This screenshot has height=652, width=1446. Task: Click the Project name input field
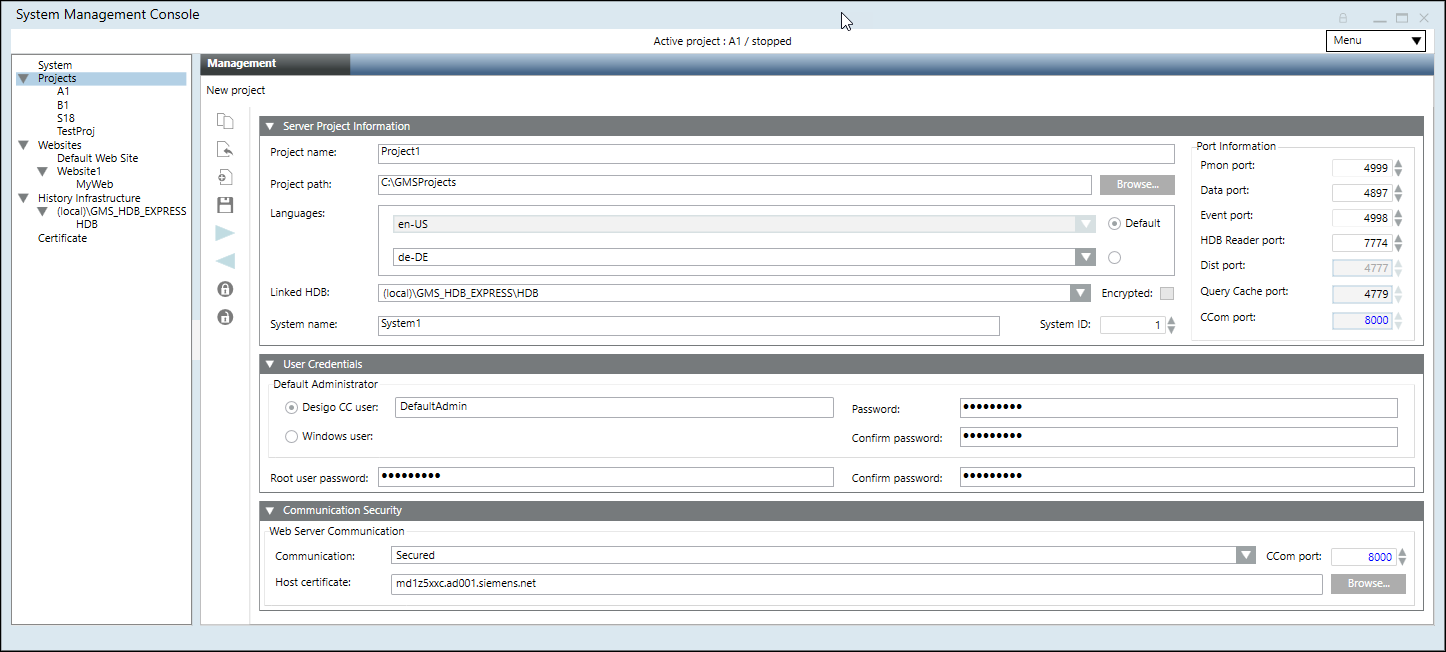[x=775, y=153]
